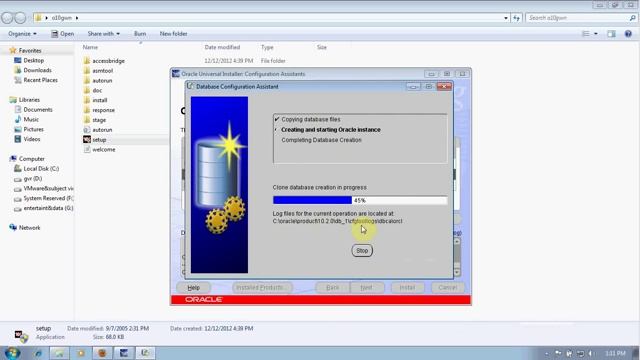Screen dimensions: 640x360
Task: Select the stage folder
Action: 99,120
